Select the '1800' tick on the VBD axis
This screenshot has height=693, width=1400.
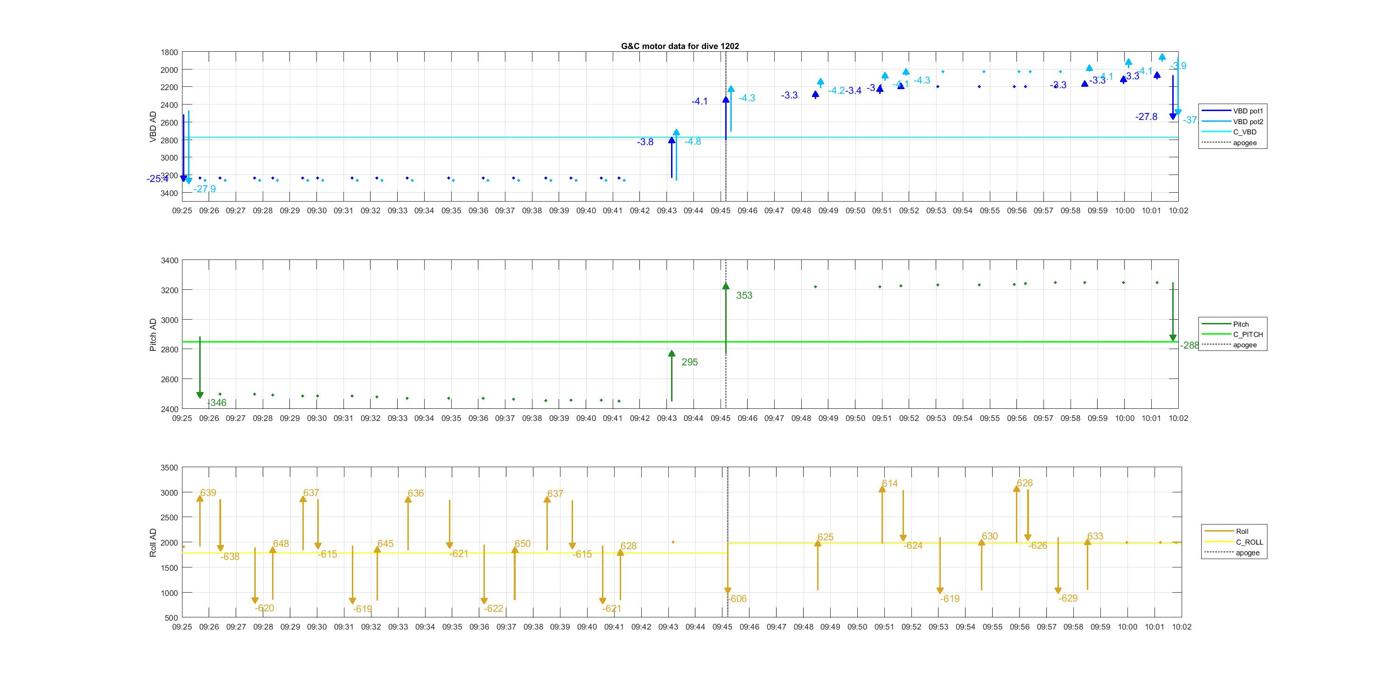click(169, 52)
